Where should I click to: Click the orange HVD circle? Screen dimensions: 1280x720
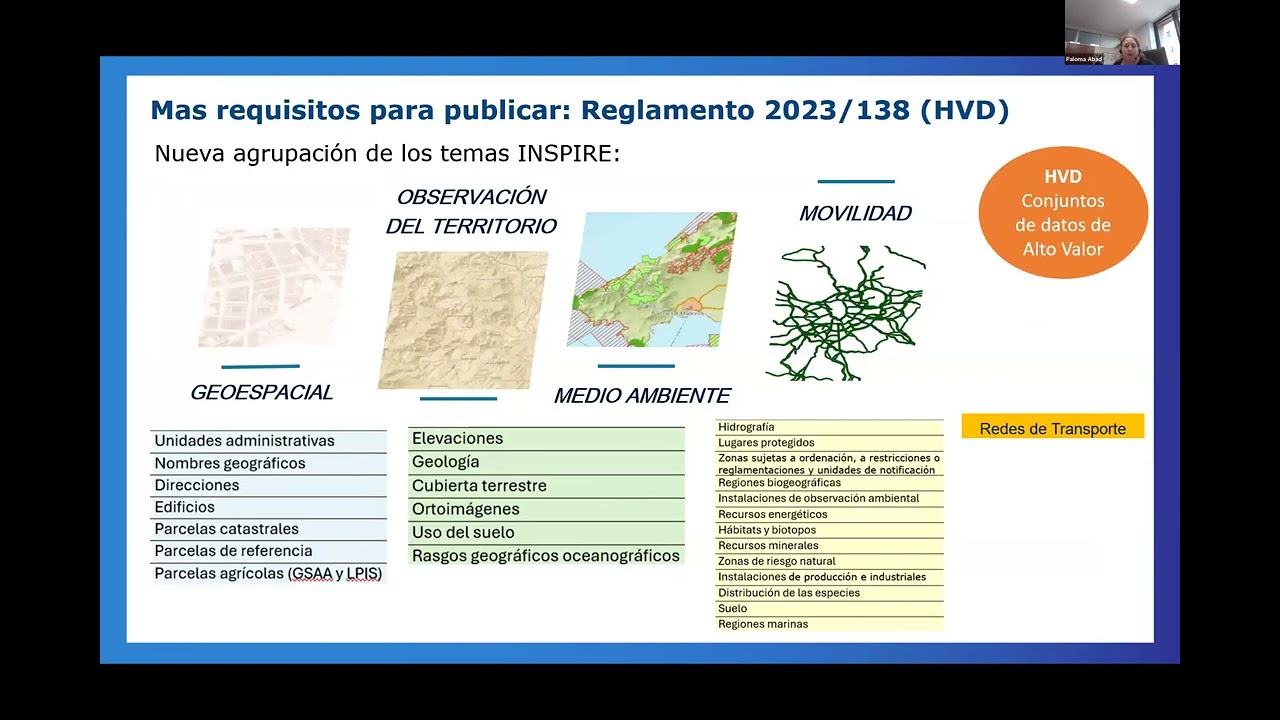pos(1063,212)
